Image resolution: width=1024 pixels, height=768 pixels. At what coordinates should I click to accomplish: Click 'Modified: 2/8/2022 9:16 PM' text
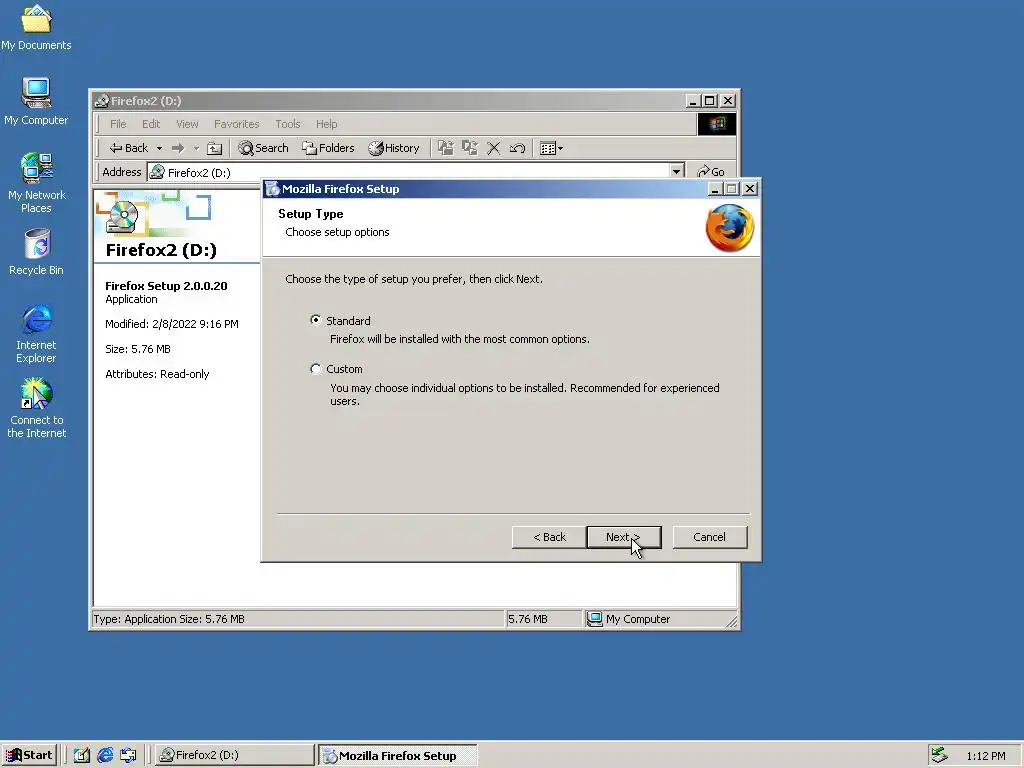click(x=172, y=324)
